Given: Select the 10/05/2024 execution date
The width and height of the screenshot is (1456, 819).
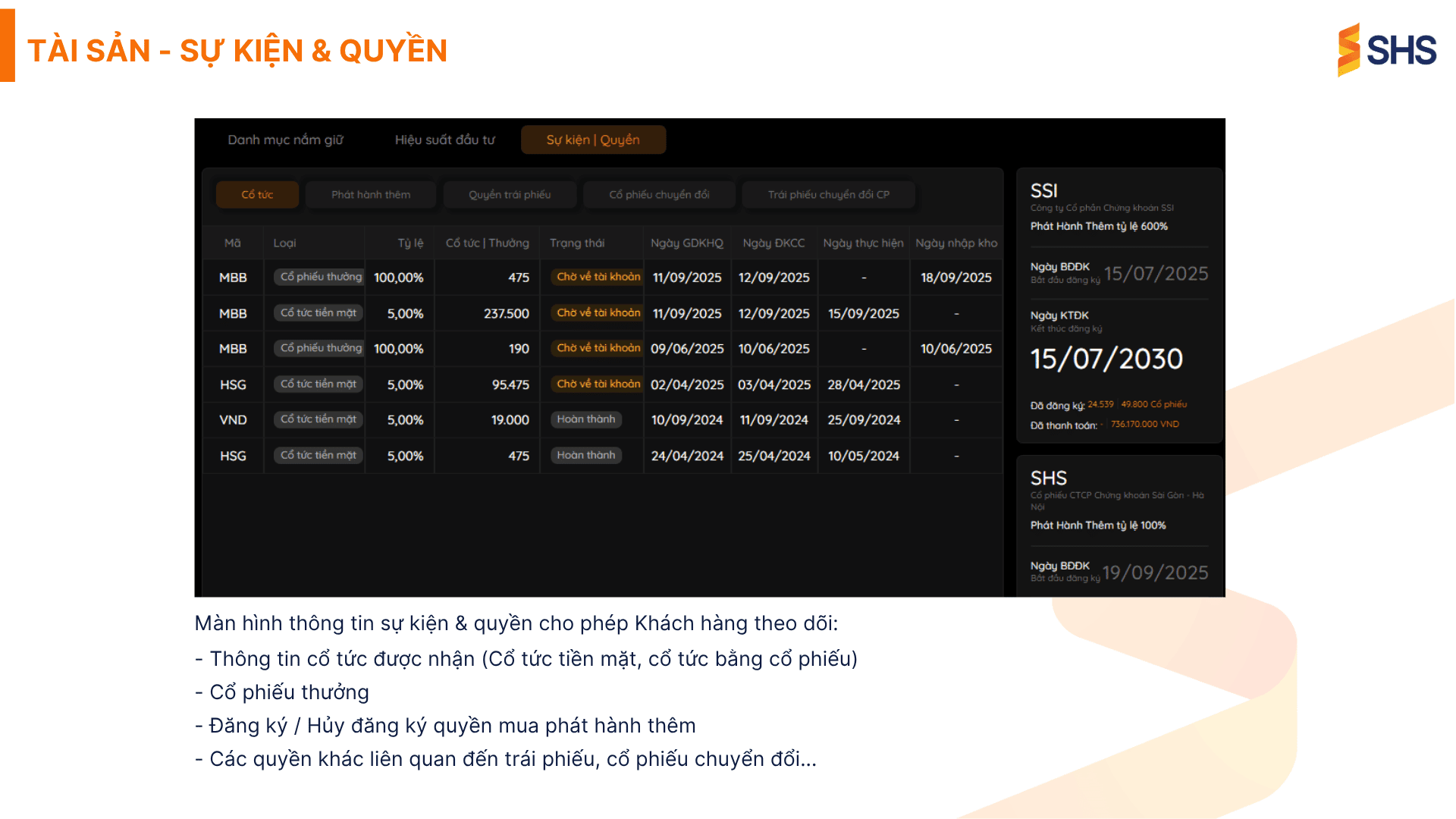Looking at the screenshot, I should pos(864,456).
